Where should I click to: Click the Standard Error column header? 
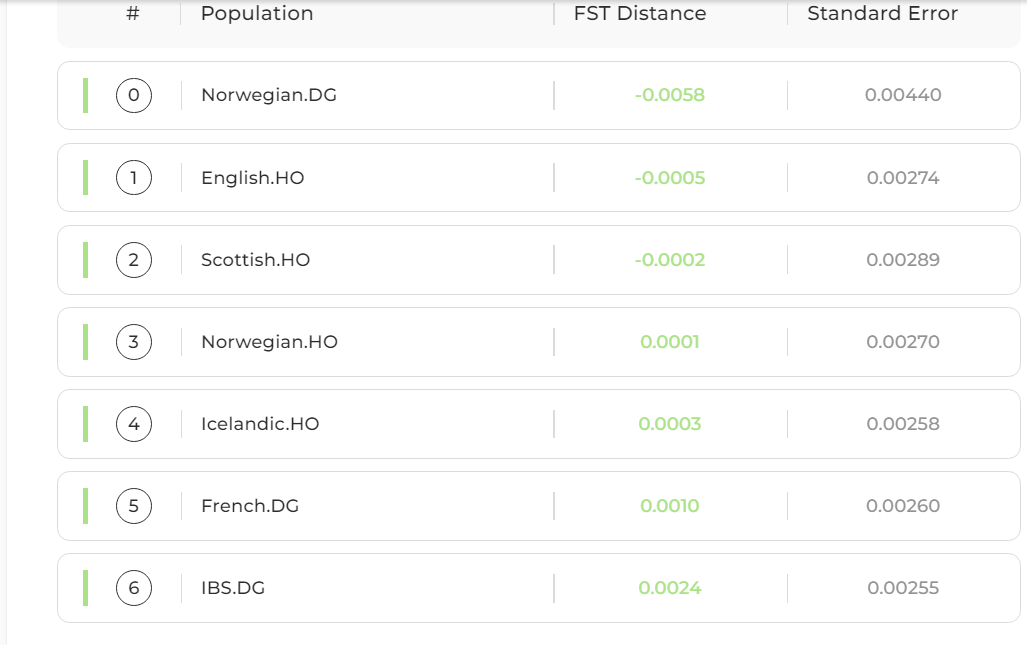click(882, 14)
